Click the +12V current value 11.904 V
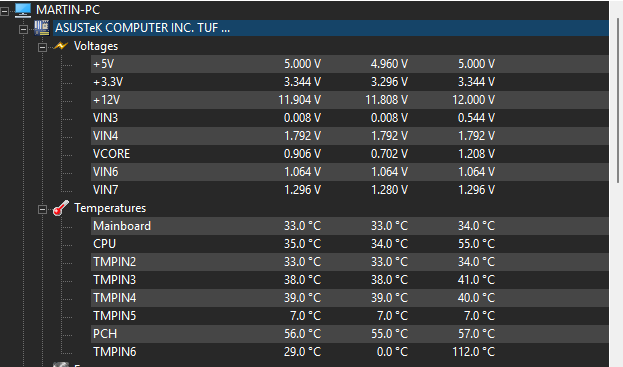Image resolution: width=623 pixels, height=367 pixels. click(x=300, y=100)
